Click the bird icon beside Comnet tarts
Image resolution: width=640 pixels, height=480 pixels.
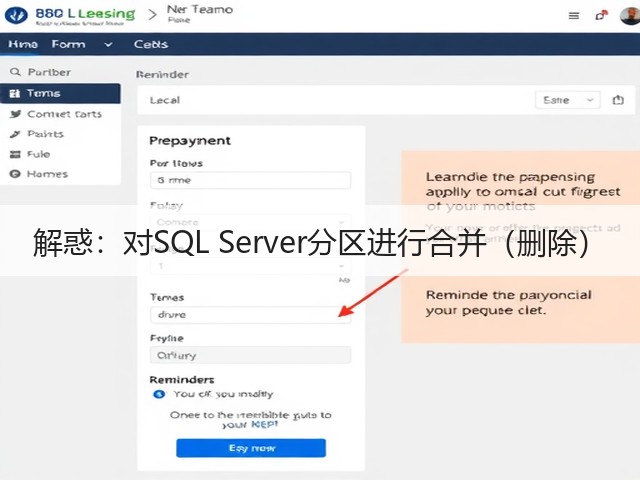pos(16,114)
